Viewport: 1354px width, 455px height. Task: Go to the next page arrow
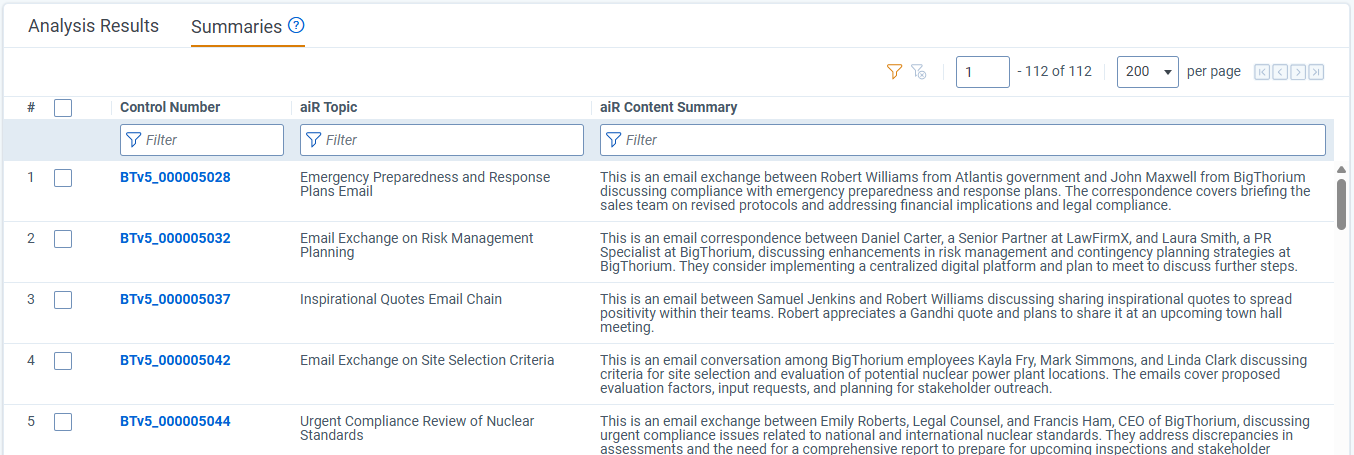click(1298, 72)
